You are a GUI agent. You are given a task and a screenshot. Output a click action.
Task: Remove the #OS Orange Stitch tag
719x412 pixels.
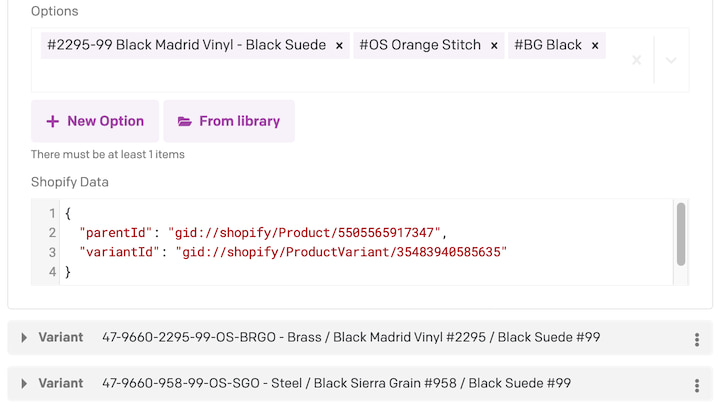(x=494, y=45)
